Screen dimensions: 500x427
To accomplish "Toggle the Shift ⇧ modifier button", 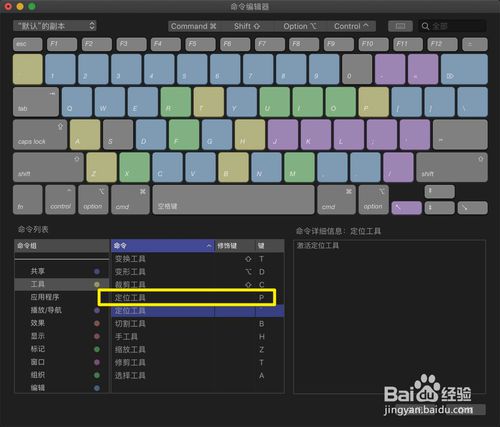I will coord(247,26).
